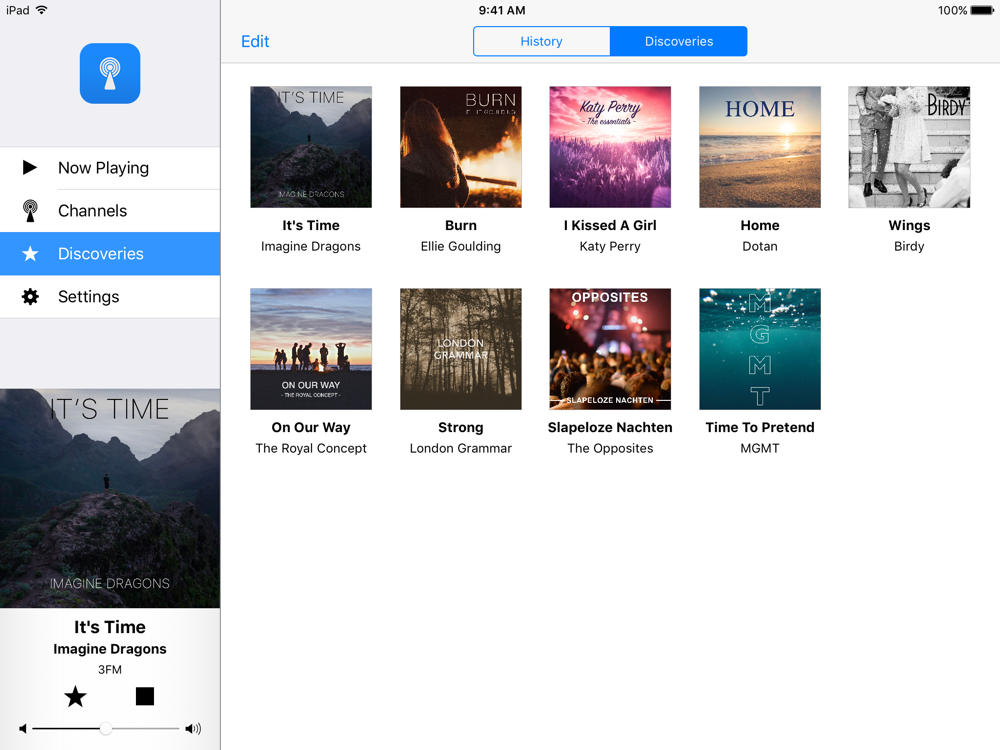1000x750 pixels.
Task: Switch to the Discoveries segmented tab
Action: (x=679, y=41)
